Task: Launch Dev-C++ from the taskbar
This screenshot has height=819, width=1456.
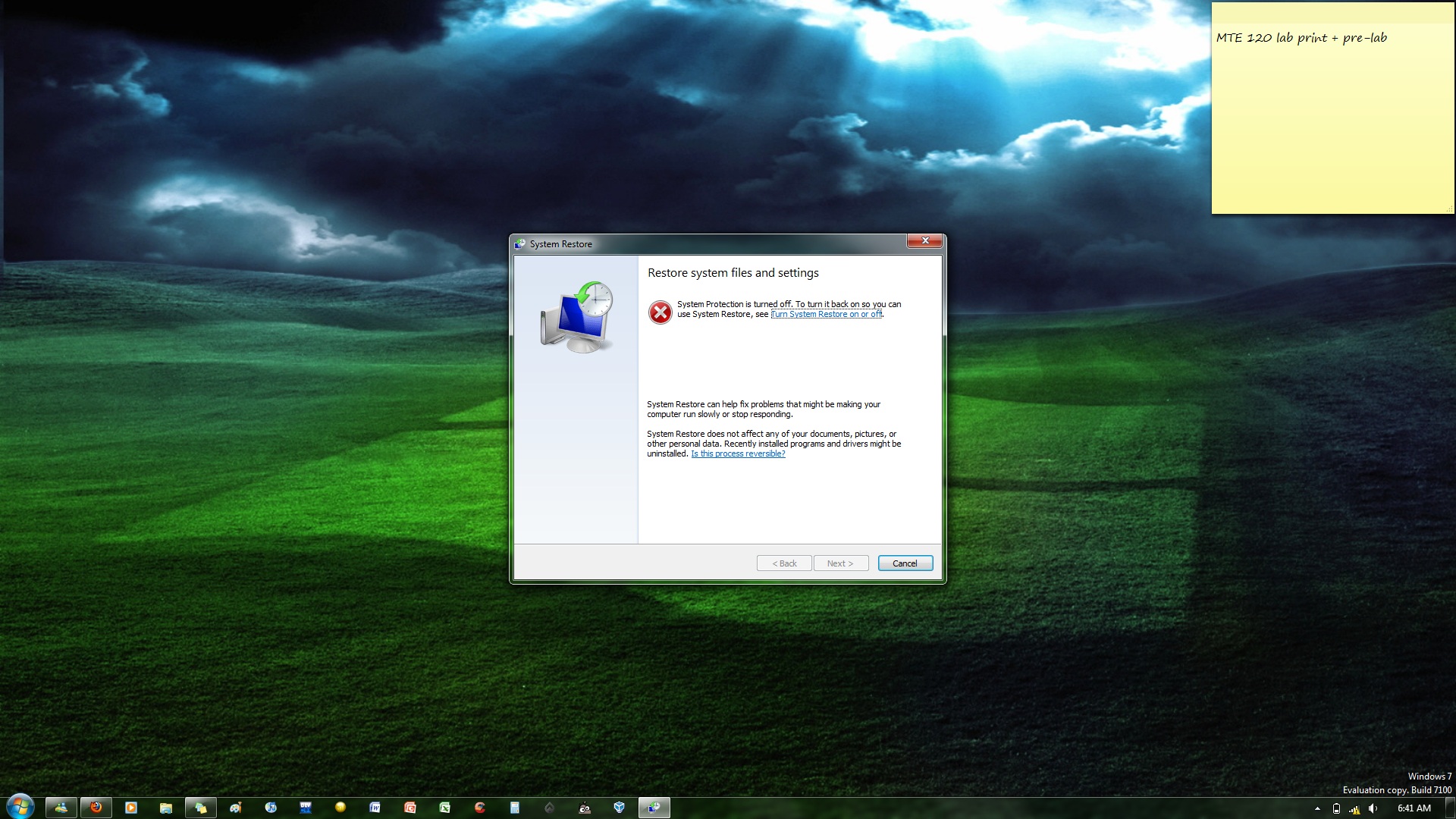Action: click(x=306, y=808)
